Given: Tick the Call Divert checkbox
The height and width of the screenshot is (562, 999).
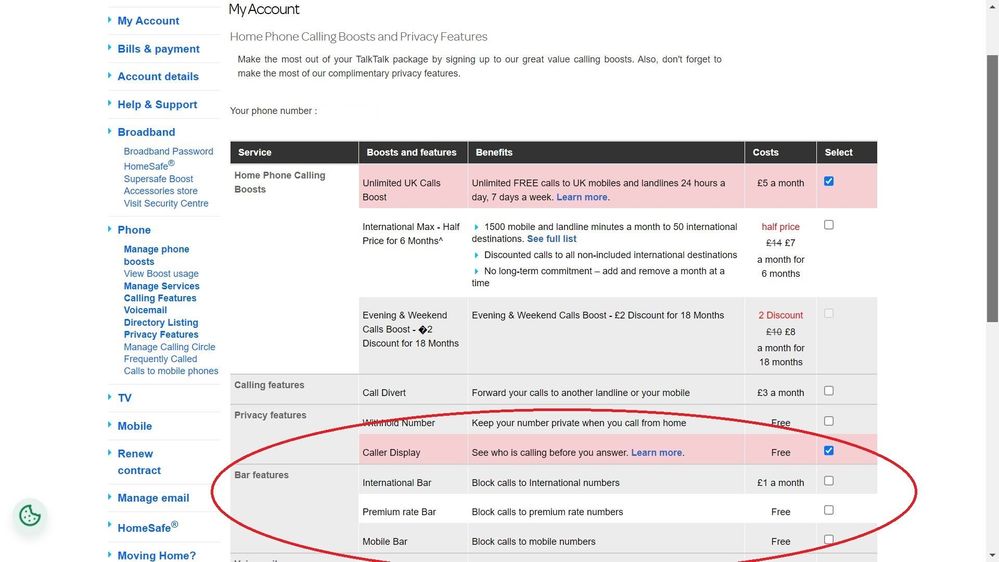Looking at the screenshot, I should (x=828, y=391).
